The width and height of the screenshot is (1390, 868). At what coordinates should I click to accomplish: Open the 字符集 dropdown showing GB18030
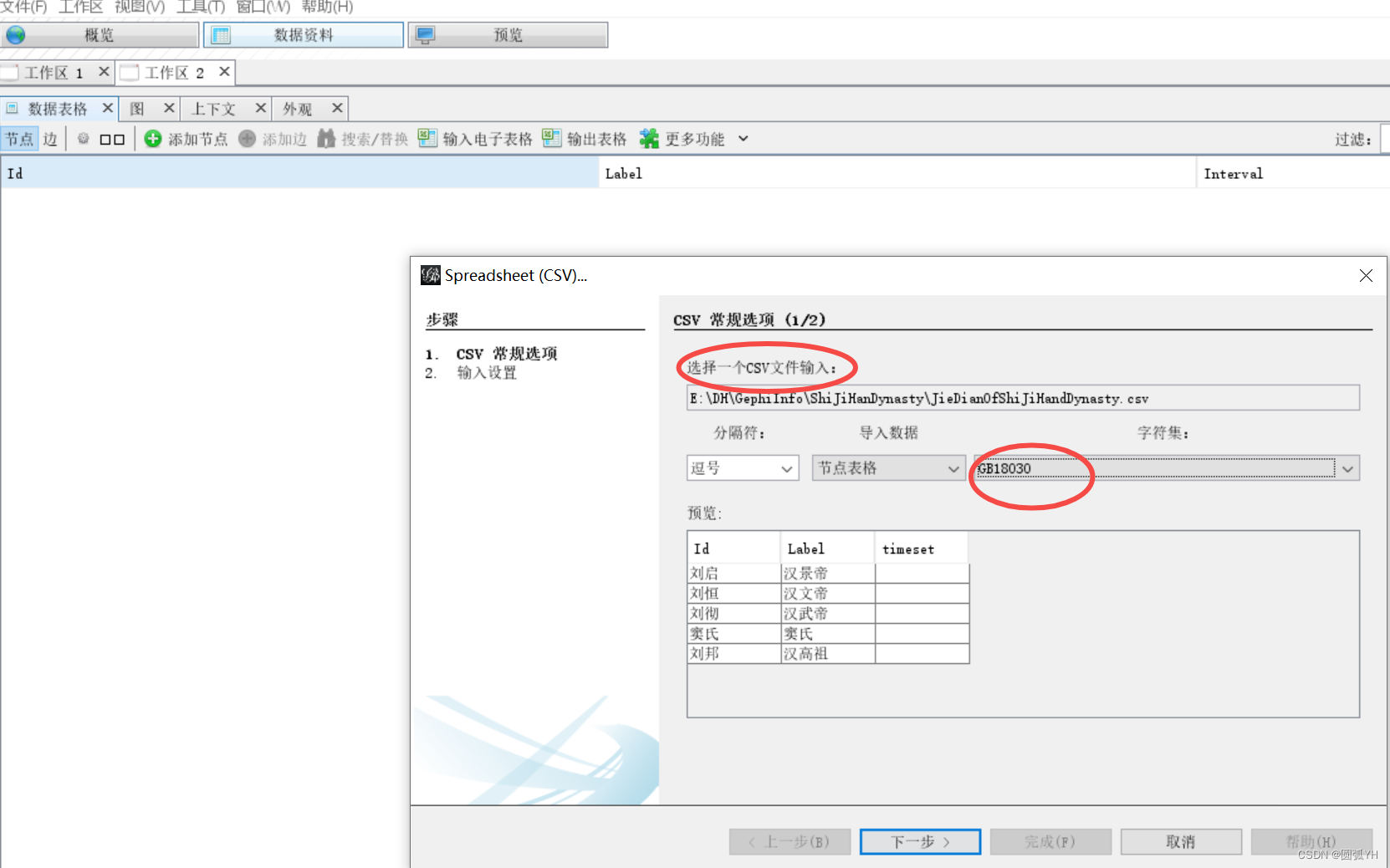[1163, 468]
